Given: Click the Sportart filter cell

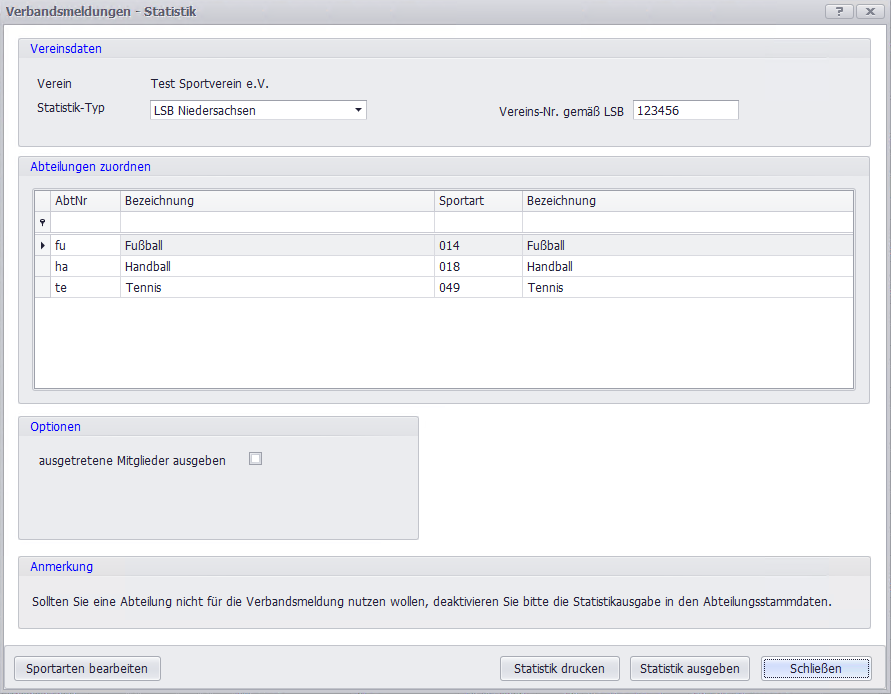Looking at the screenshot, I should click(x=477, y=222).
